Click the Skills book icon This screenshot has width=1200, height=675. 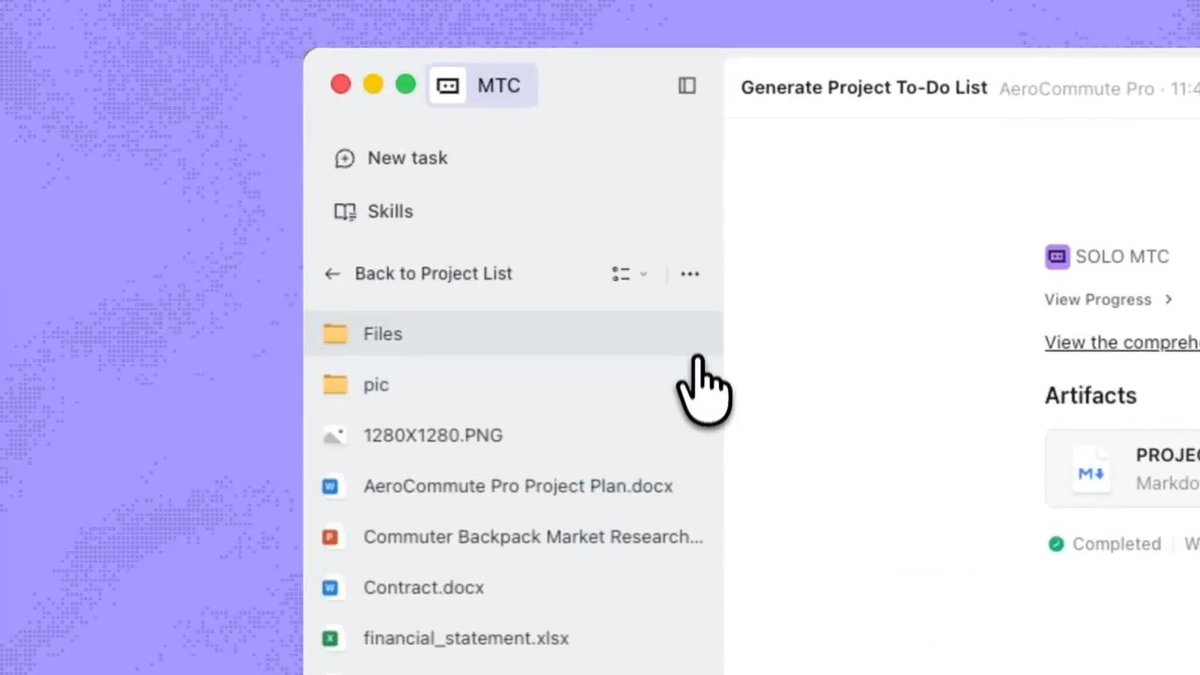click(345, 212)
